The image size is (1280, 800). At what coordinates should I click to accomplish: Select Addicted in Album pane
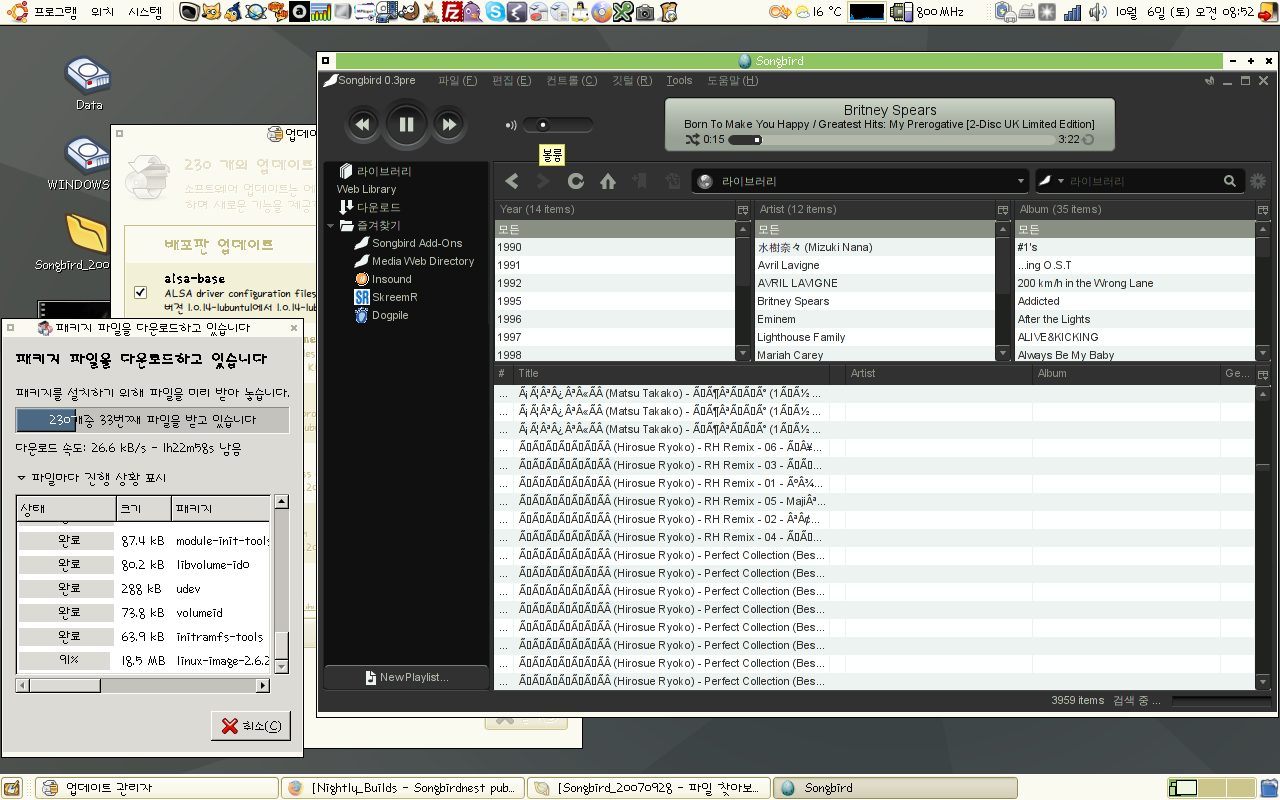[x=1135, y=301]
